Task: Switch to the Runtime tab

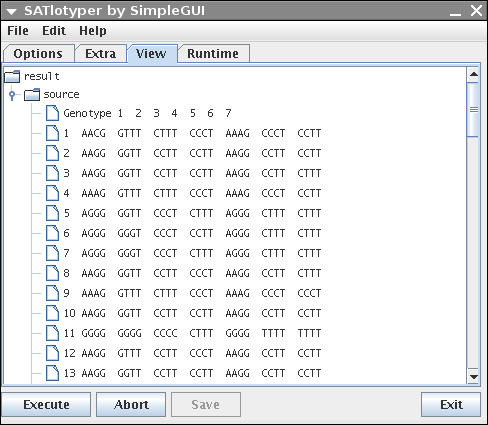Action: pyautogui.click(x=213, y=53)
